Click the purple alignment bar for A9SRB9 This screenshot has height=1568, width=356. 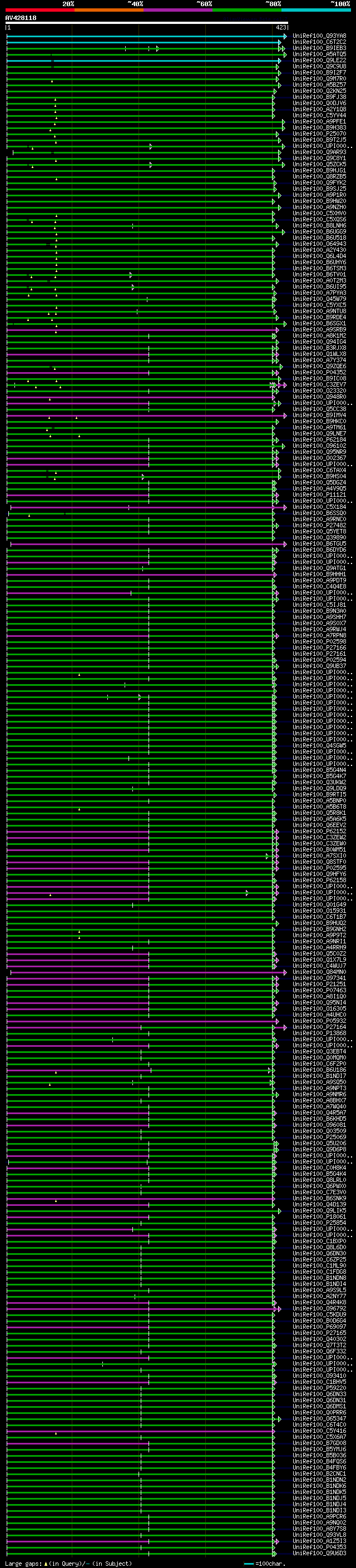[143, 330]
